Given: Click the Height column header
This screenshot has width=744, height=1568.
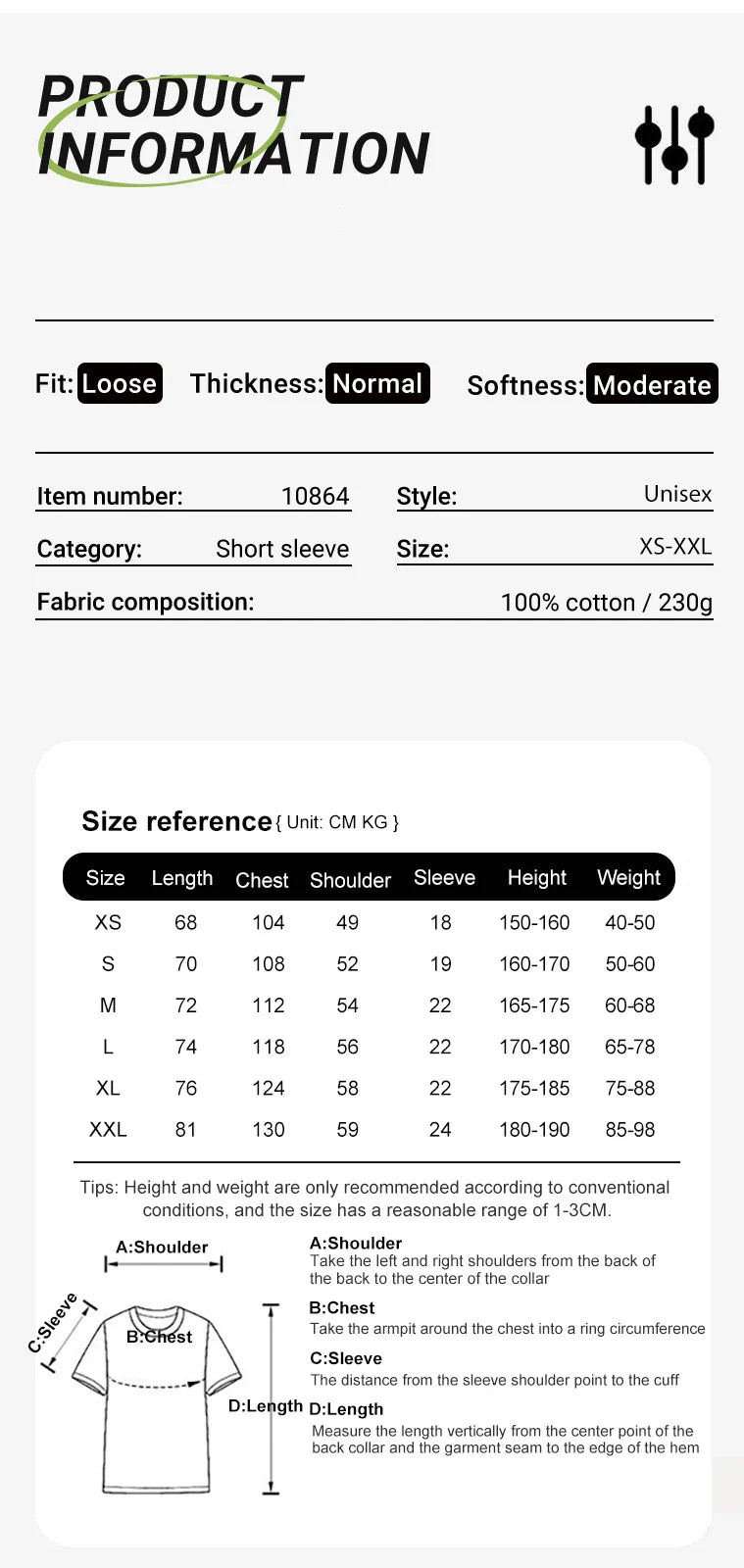Looking at the screenshot, I should [x=536, y=878].
